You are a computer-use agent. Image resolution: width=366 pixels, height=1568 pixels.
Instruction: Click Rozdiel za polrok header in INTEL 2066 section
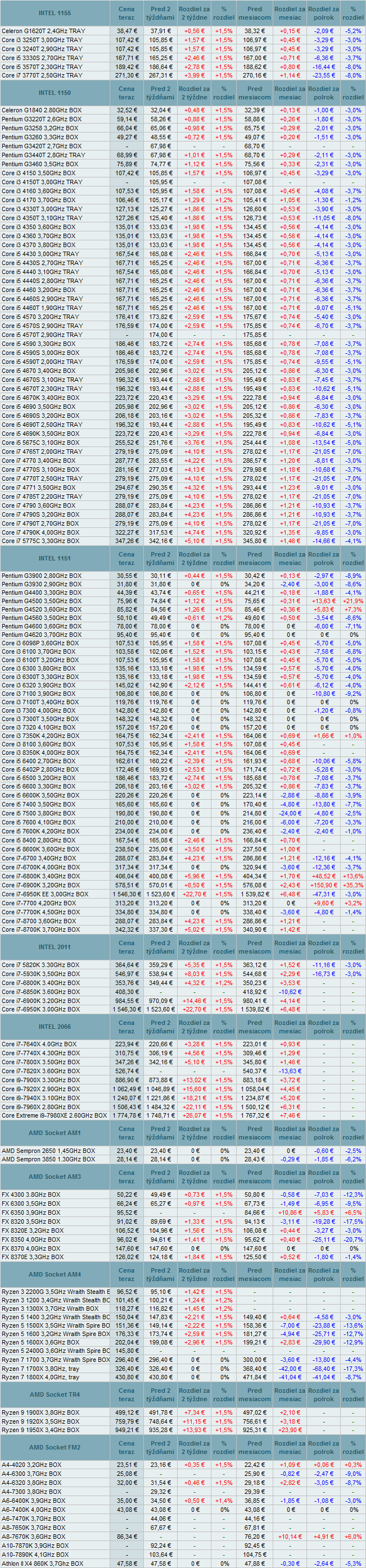(x=324, y=1027)
